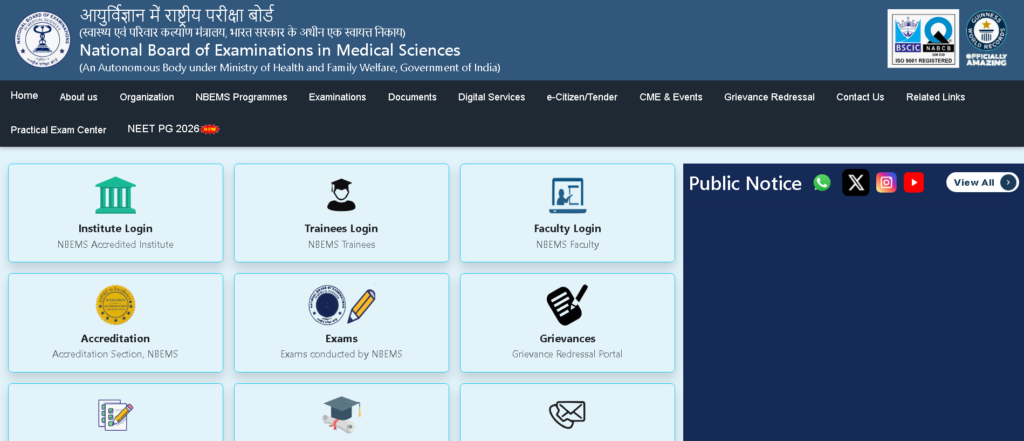Open the Related Links menu
This screenshot has height=441, width=1024.
click(935, 97)
